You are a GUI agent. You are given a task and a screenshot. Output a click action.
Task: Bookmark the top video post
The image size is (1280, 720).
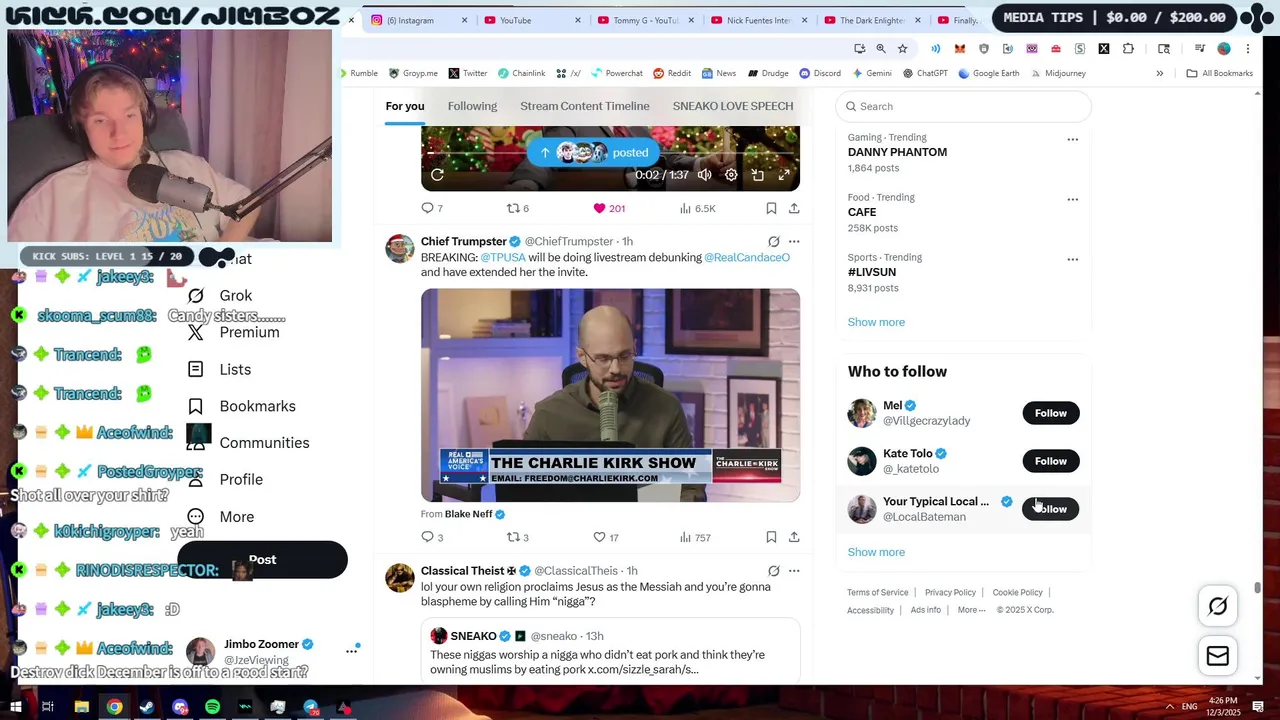(771, 208)
